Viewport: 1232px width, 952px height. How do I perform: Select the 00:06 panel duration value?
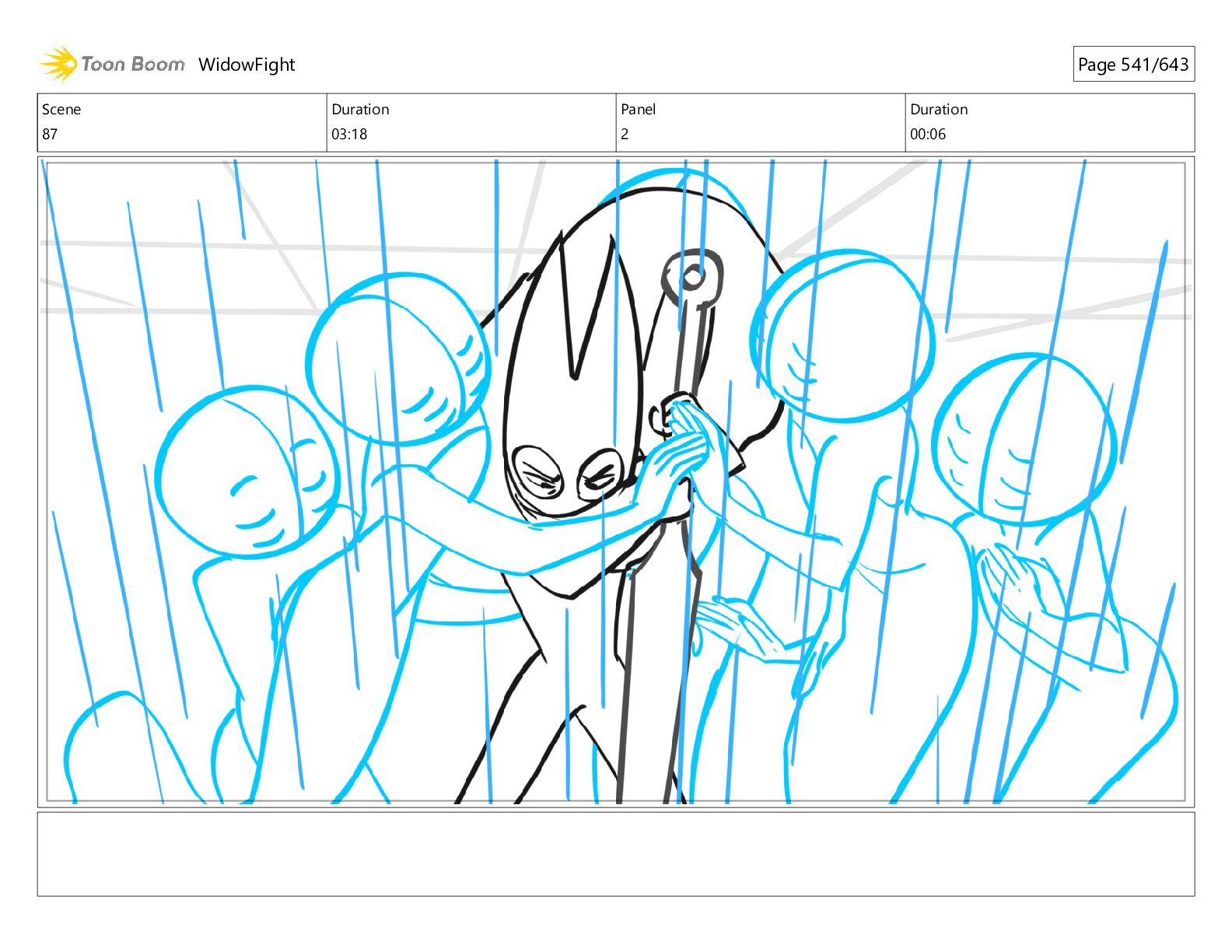click(928, 134)
